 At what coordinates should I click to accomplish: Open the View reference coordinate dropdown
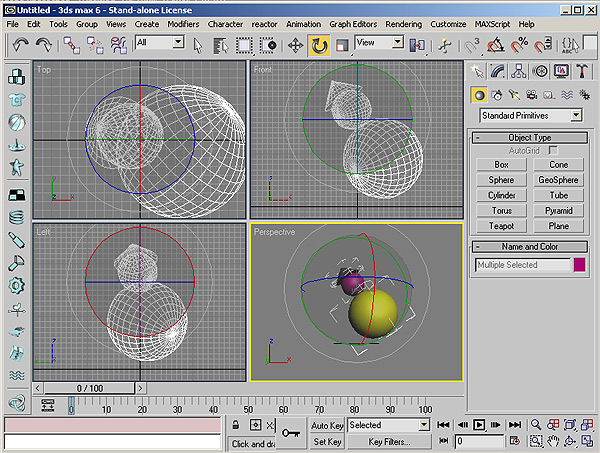(x=380, y=43)
